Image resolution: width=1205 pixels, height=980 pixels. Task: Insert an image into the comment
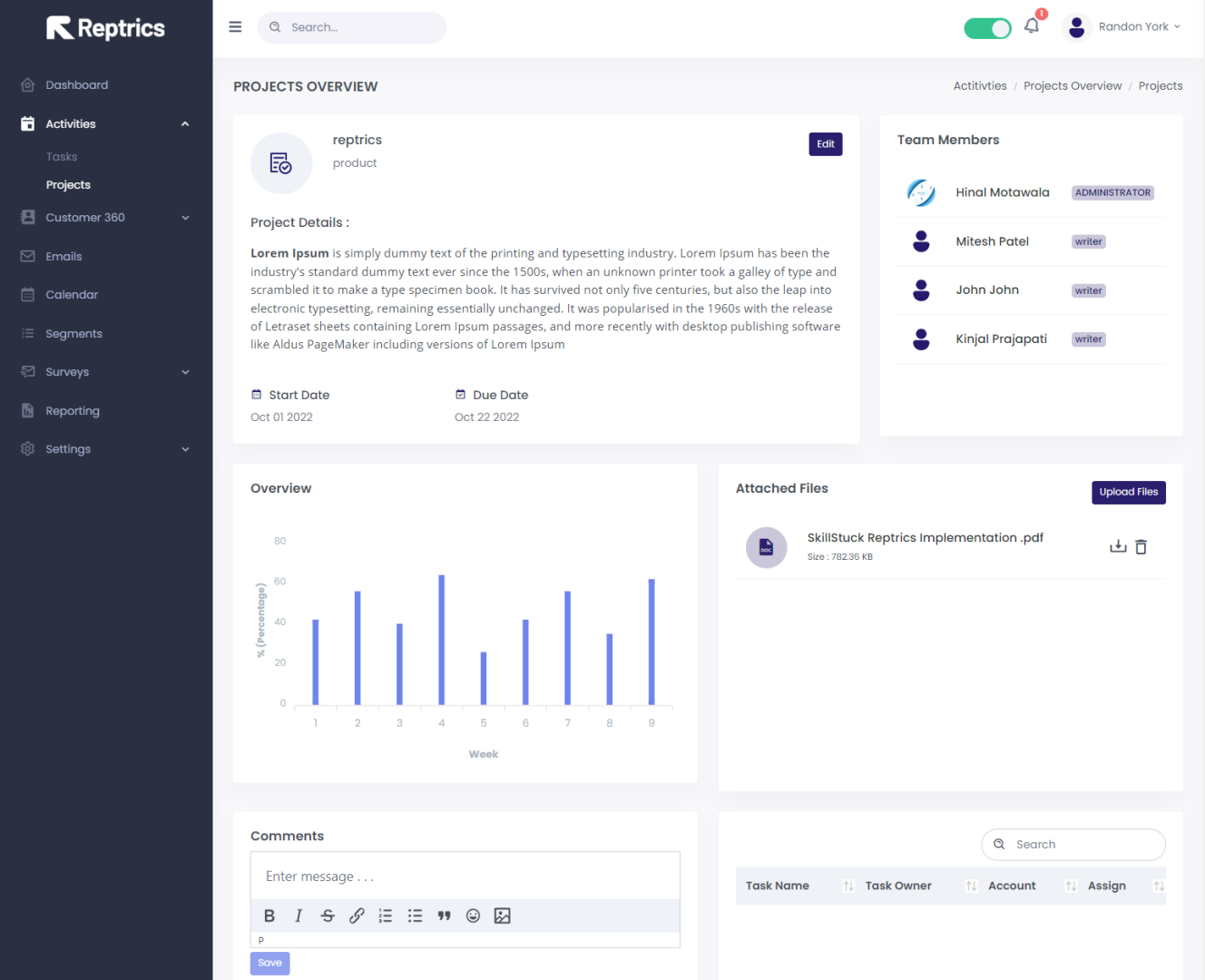point(502,916)
